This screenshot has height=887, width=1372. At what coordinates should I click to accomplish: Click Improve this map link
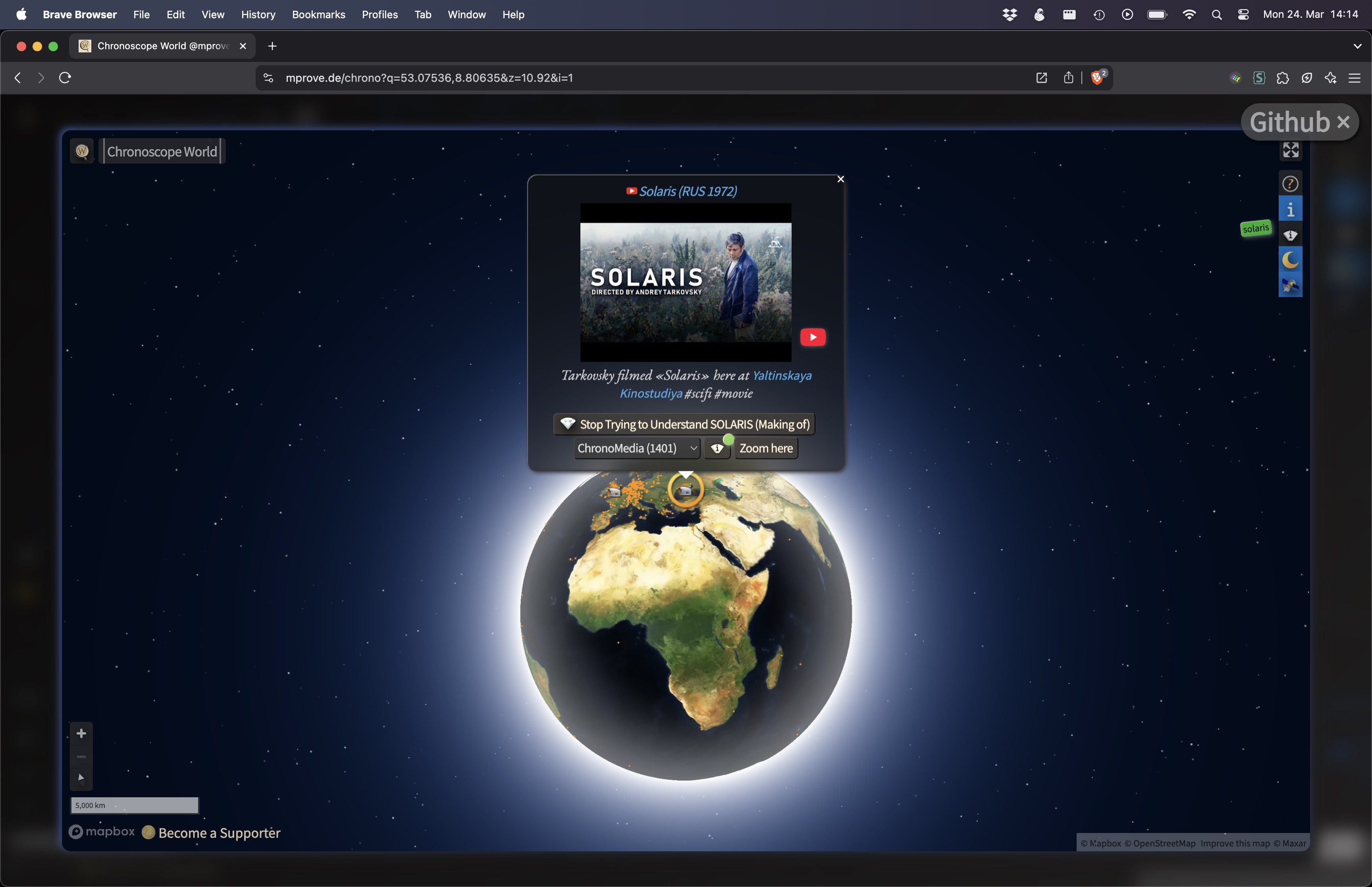1234,843
